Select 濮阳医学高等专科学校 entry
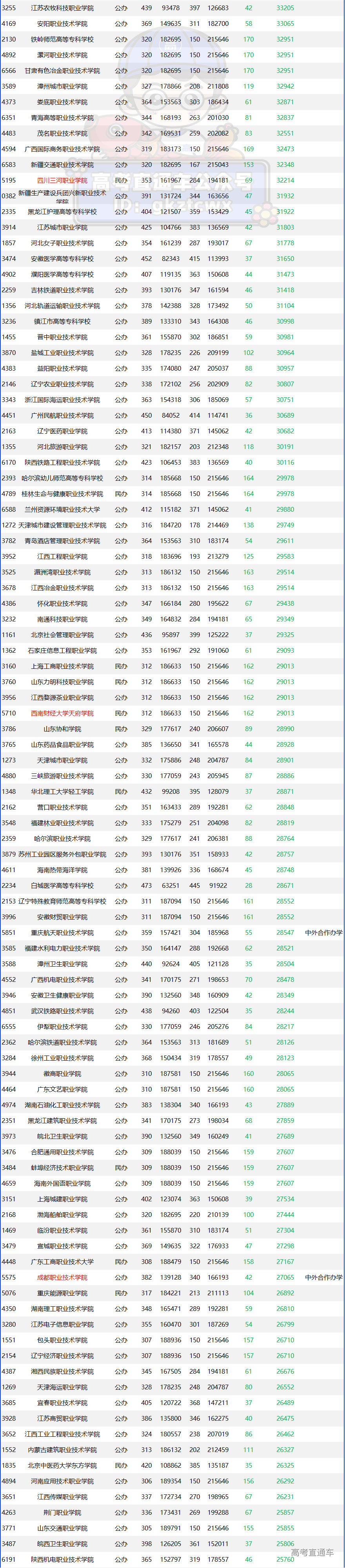Image resolution: width=345 pixels, height=1568 pixels. tap(62, 275)
